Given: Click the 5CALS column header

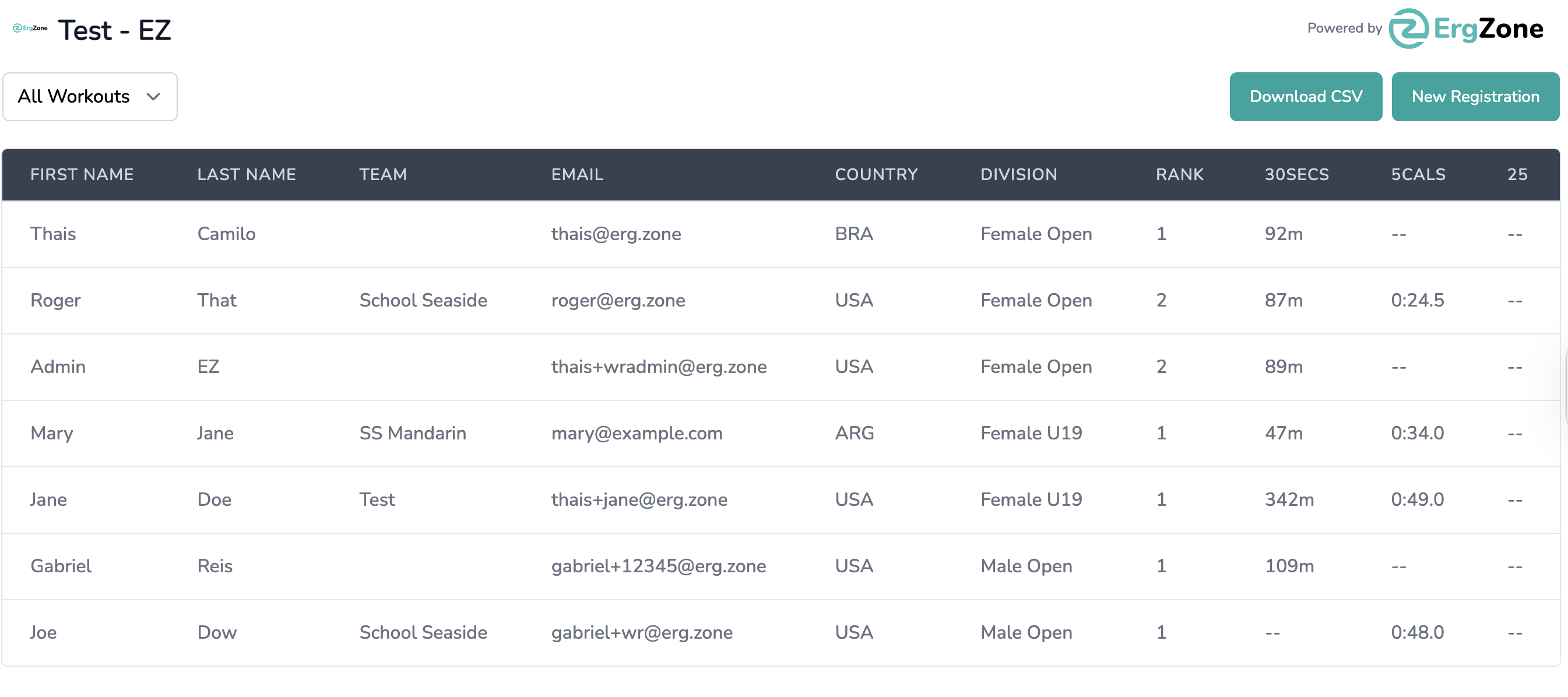Looking at the screenshot, I should [1418, 175].
